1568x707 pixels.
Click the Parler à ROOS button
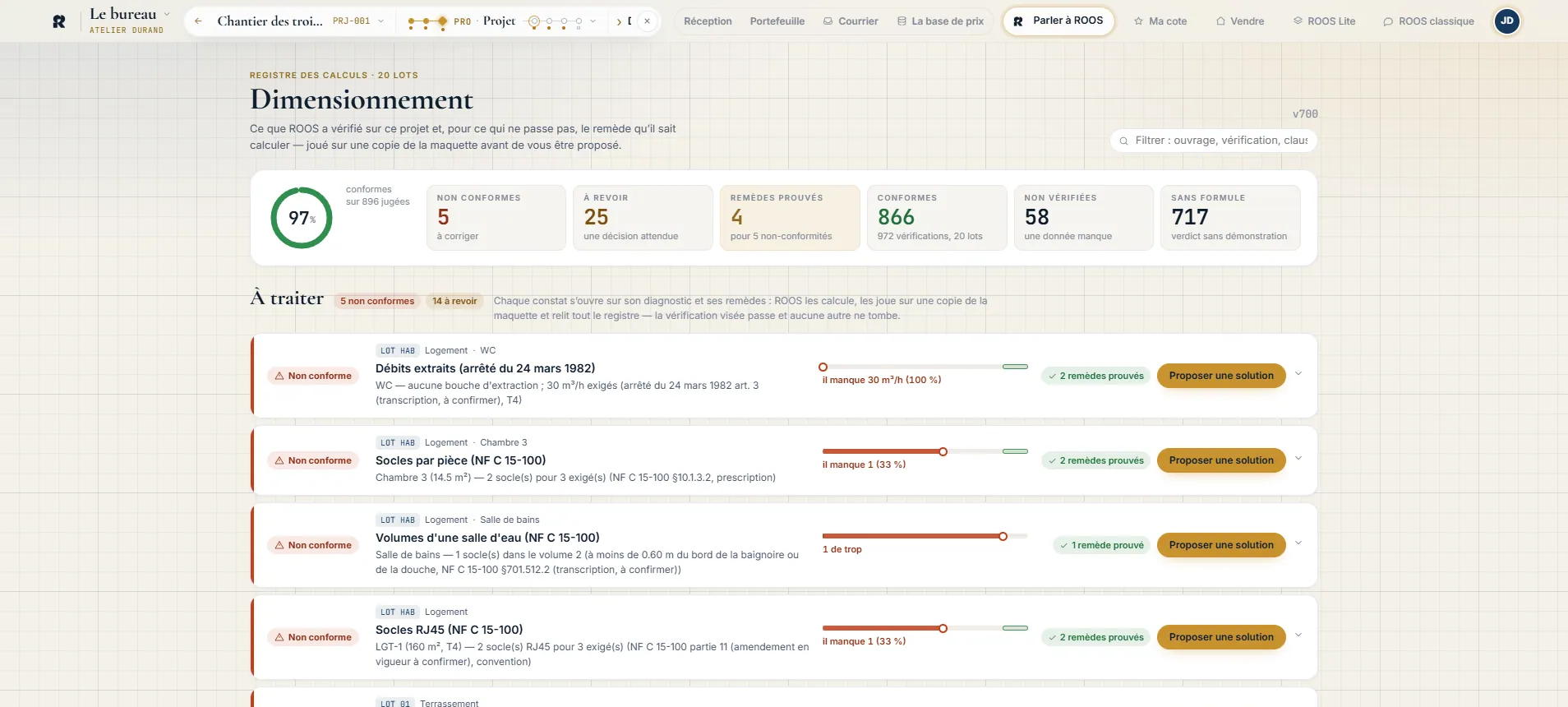click(x=1058, y=21)
